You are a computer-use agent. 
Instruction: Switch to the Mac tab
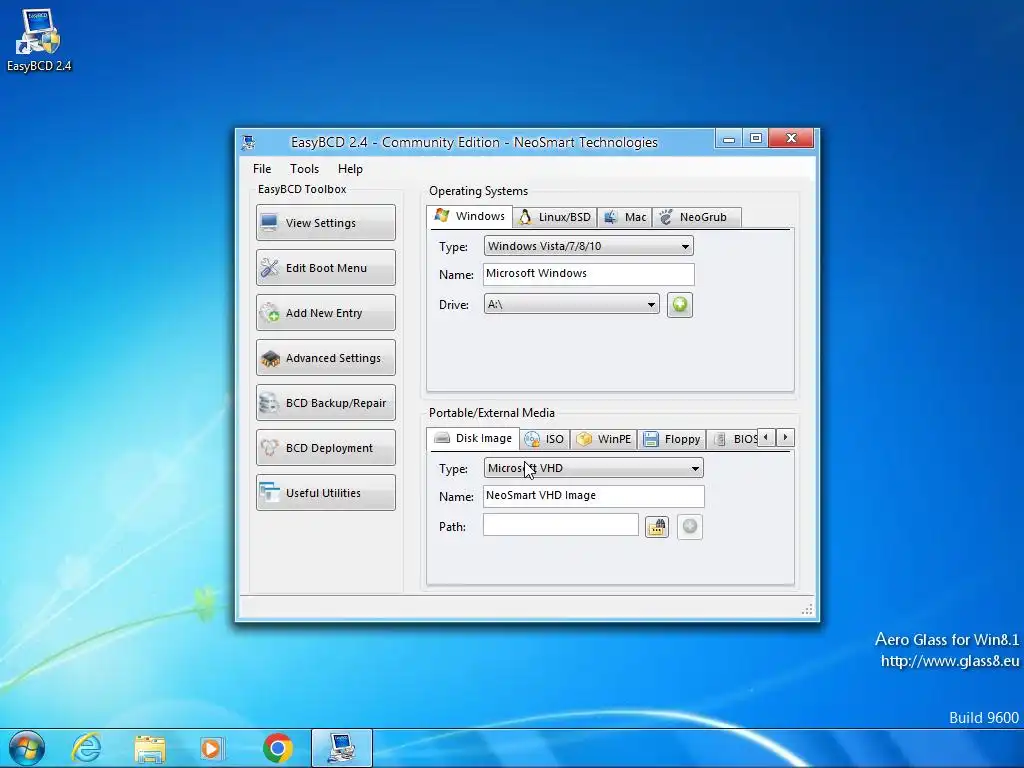pos(625,217)
